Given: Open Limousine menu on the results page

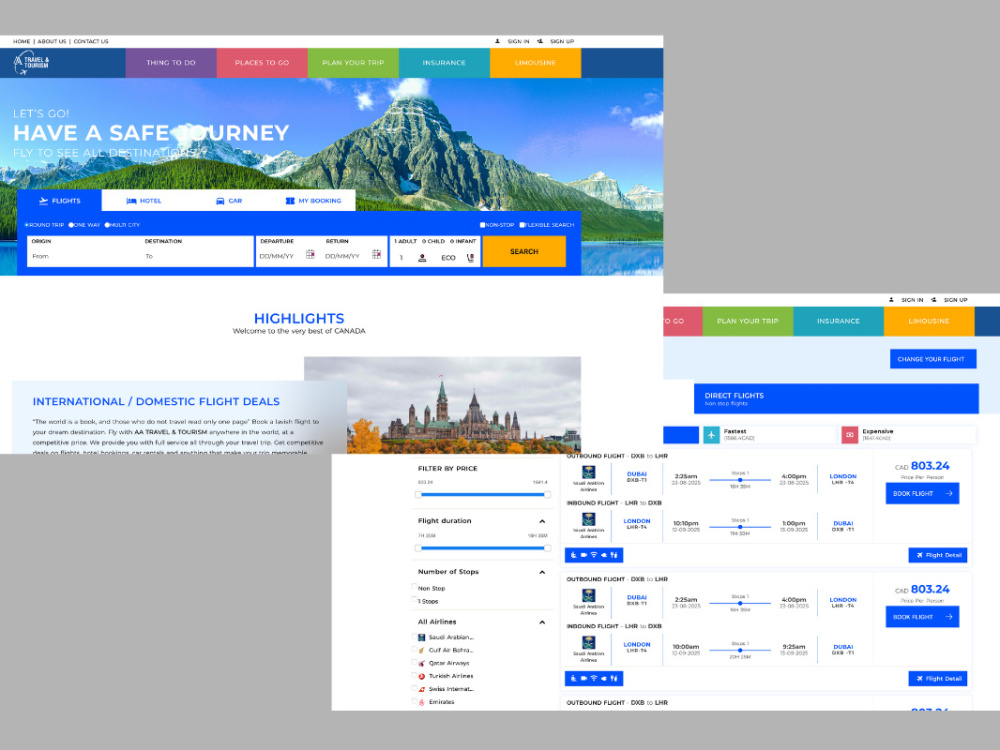Looking at the screenshot, I should 929,321.
